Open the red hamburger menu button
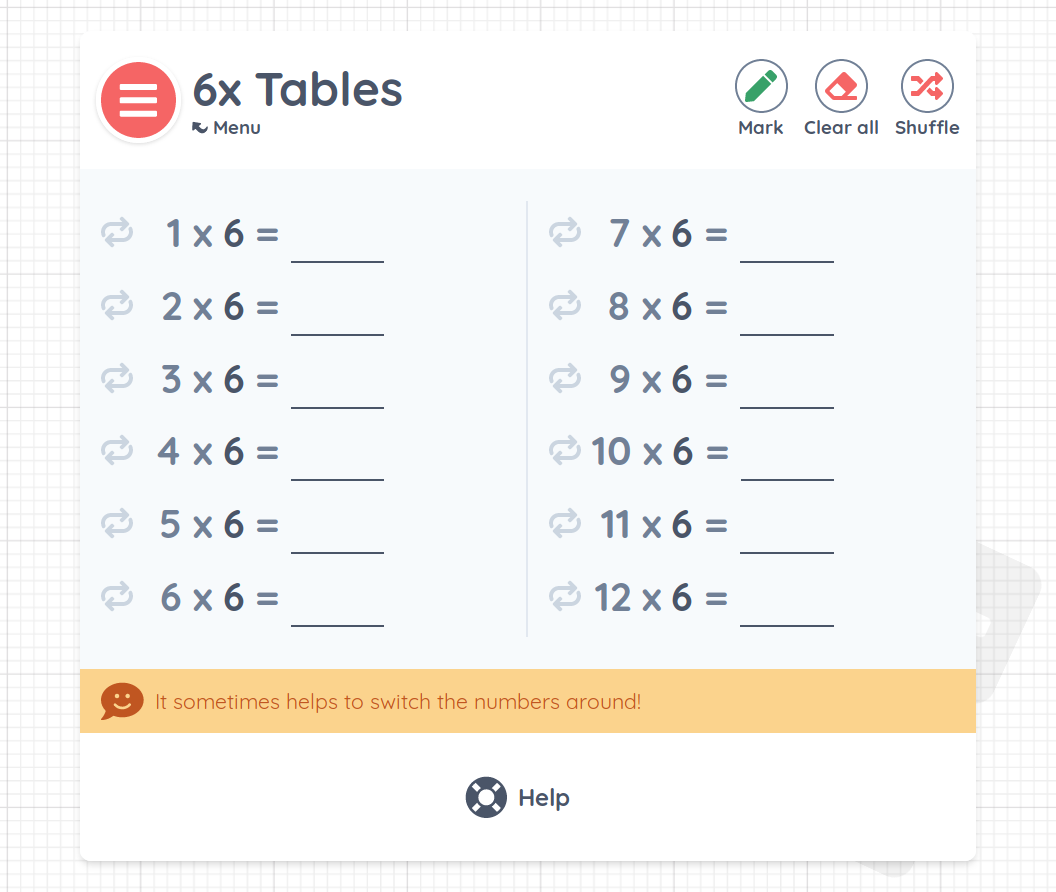The image size is (1056, 892). [x=138, y=100]
